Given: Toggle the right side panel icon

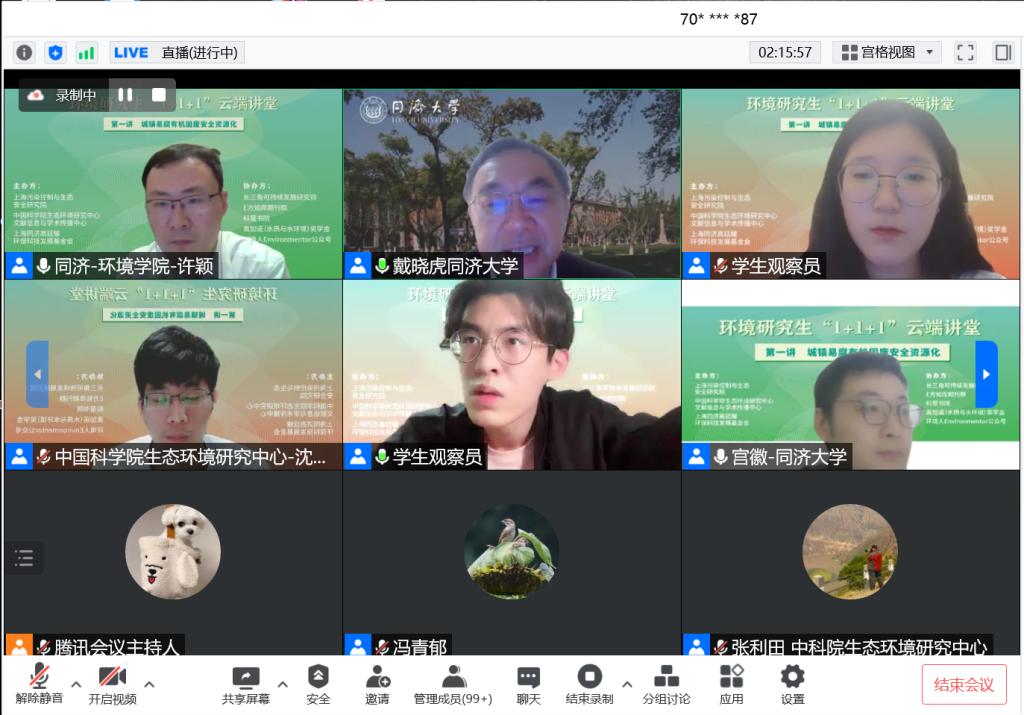Looking at the screenshot, I should tap(1002, 53).
